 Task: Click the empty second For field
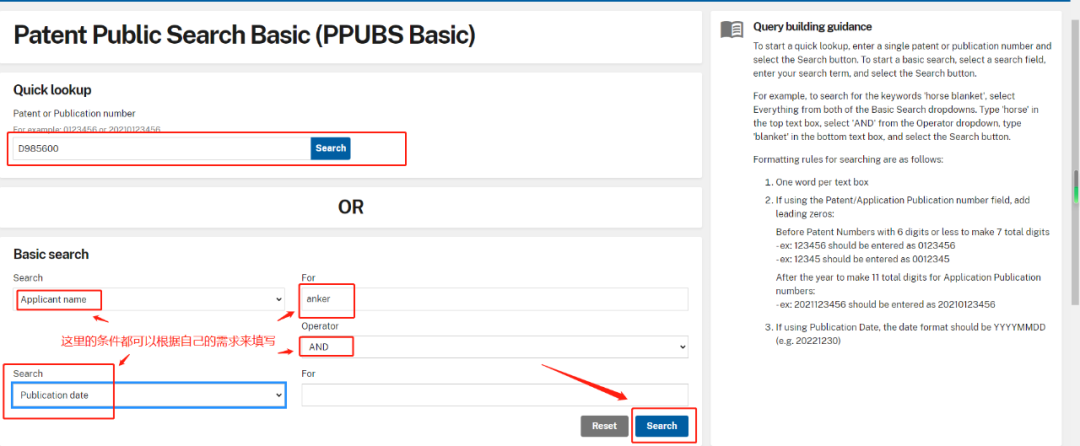(x=495, y=395)
